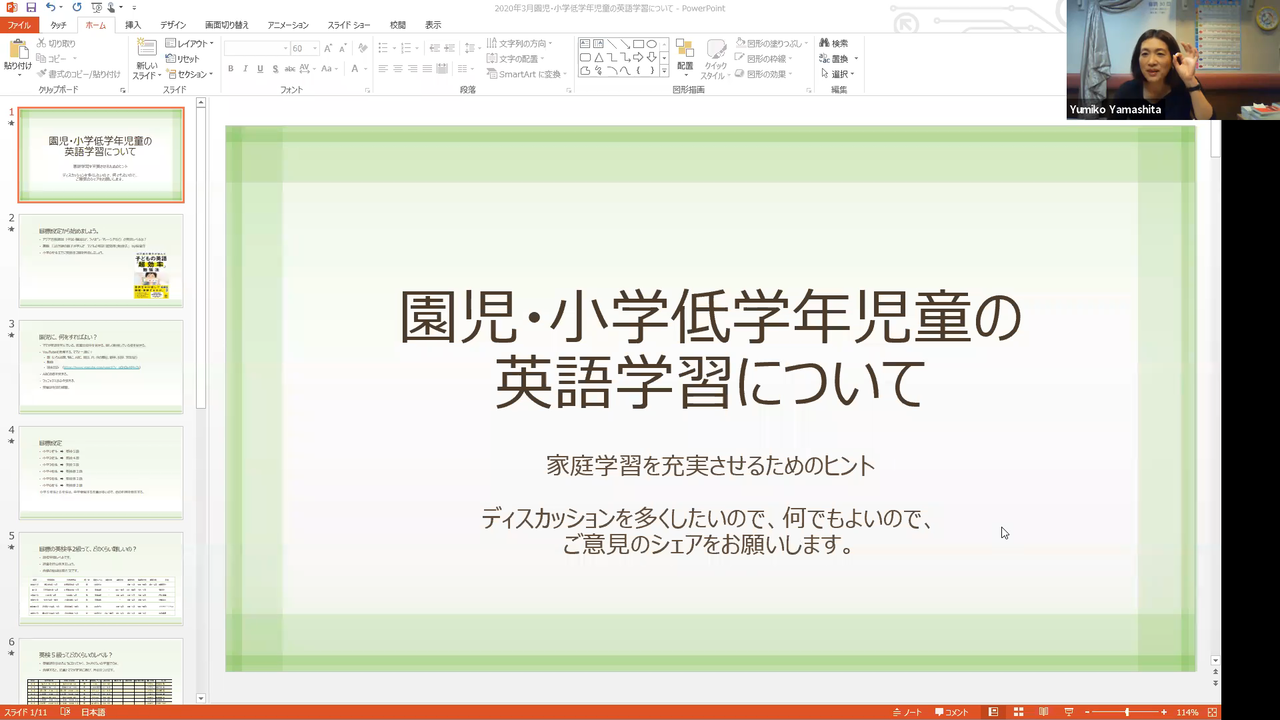Click the Reset (リセット) slide button
Image resolution: width=1280 pixels, height=720 pixels.
[x=182, y=59]
